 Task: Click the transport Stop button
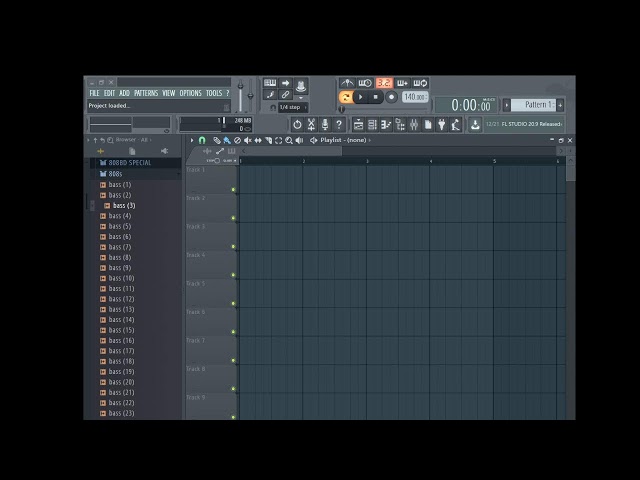click(376, 97)
